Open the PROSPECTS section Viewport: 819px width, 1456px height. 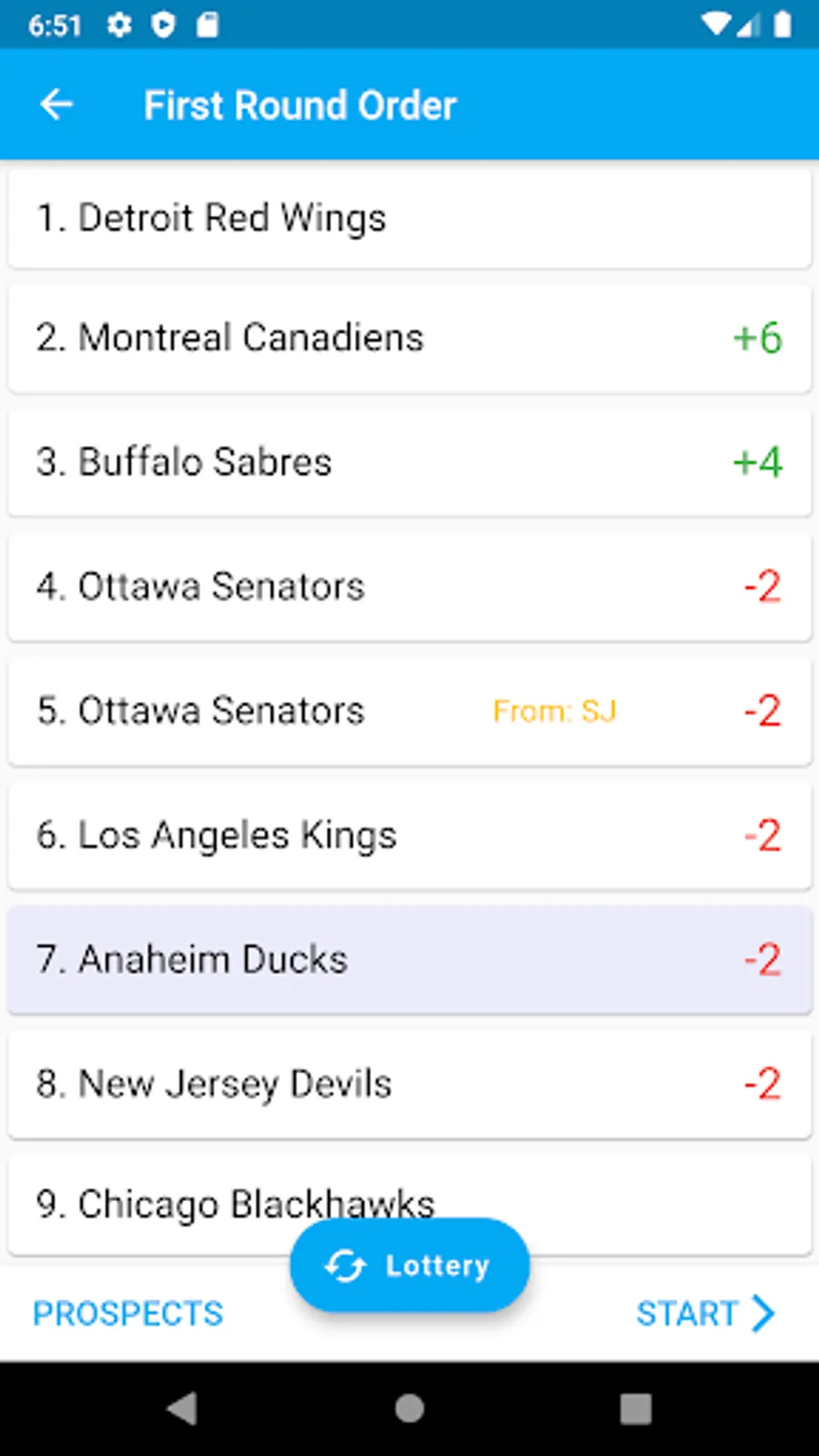[x=128, y=1313]
